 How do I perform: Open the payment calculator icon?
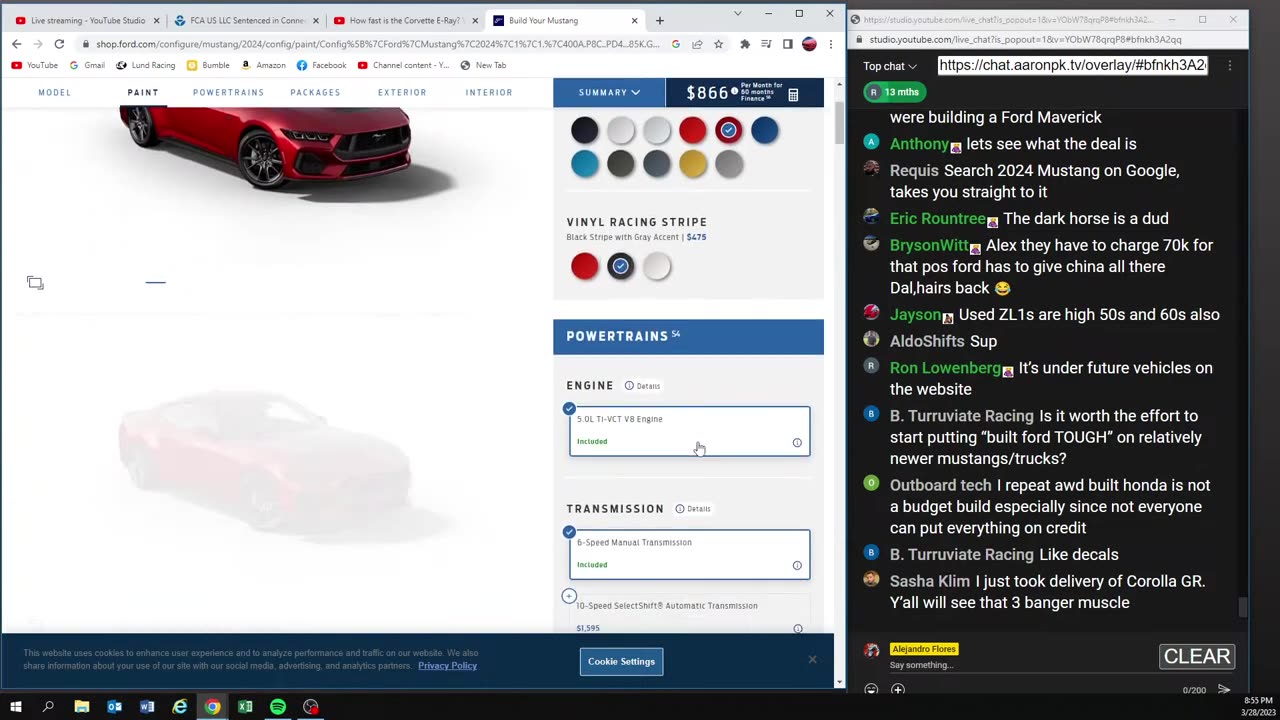click(793, 95)
